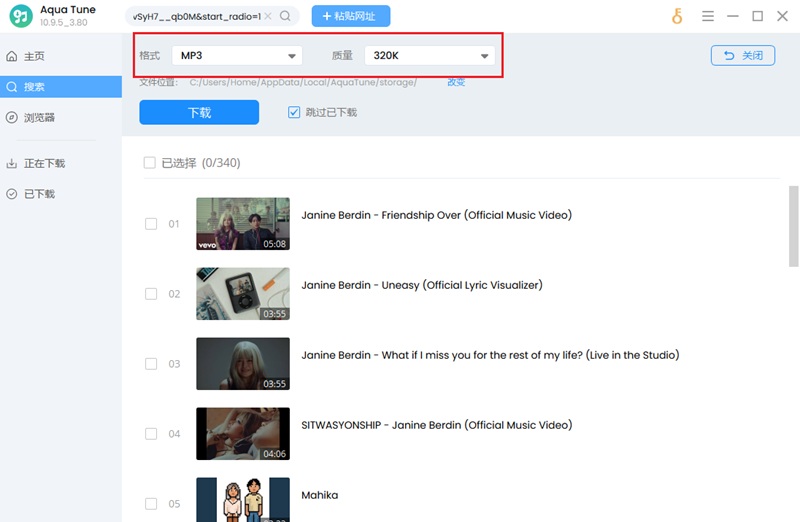Open the 格式 MP3 format dropdown
The height and width of the screenshot is (522, 800).
click(x=237, y=55)
